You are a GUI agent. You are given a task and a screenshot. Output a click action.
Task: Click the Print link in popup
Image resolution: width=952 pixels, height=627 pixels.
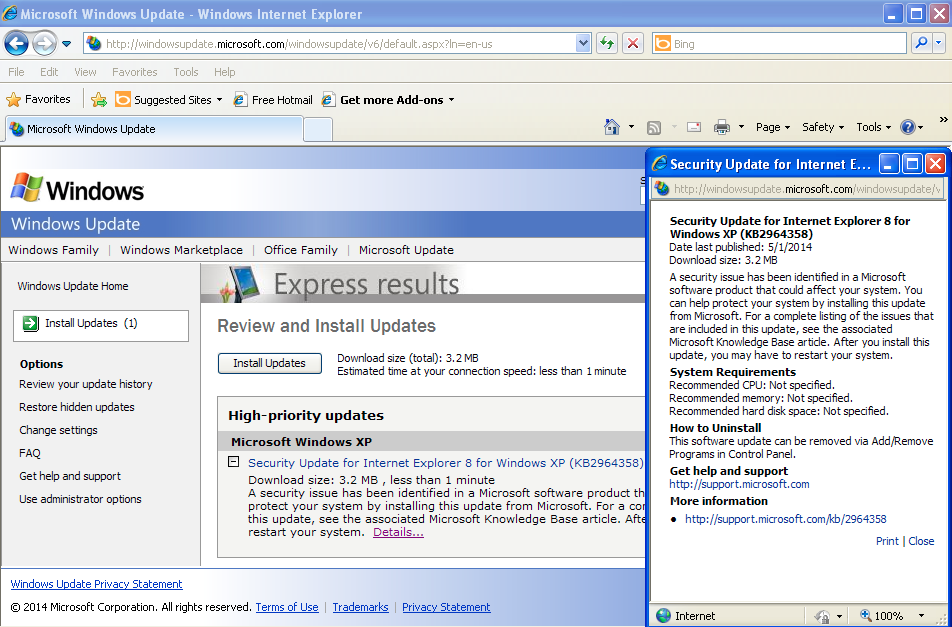(x=887, y=541)
